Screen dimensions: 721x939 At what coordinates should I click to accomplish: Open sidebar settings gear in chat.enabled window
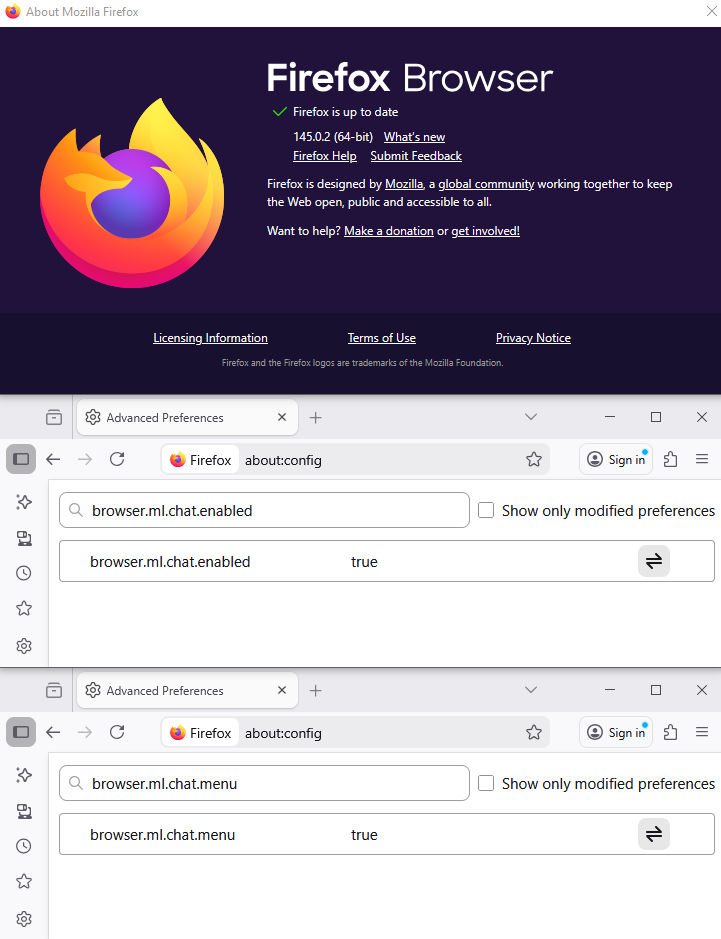tap(24, 646)
